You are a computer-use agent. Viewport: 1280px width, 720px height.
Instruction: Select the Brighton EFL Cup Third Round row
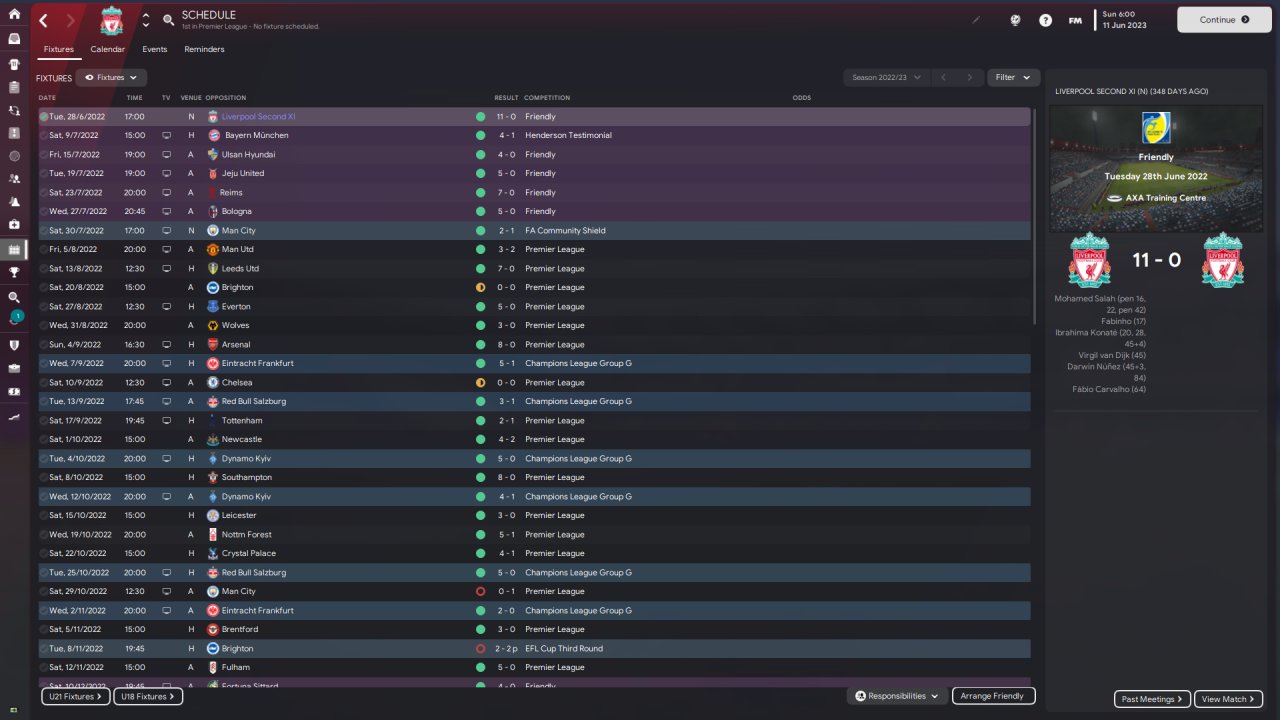point(535,648)
